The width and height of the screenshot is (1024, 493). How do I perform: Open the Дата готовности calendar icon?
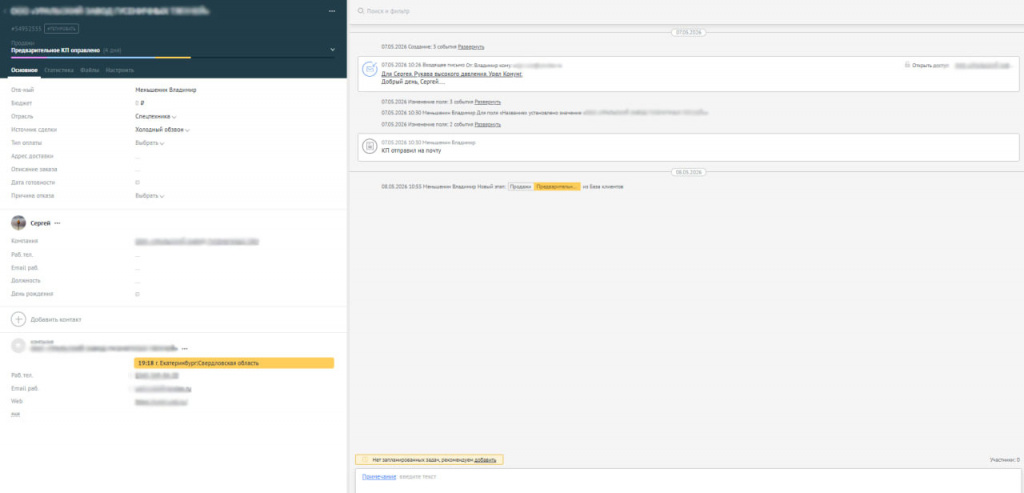click(137, 183)
